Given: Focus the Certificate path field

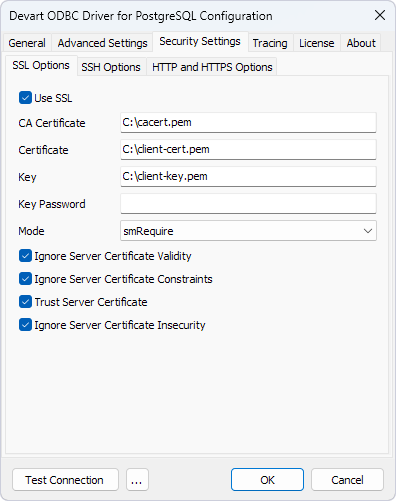Looking at the screenshot, I should [x=248, y=149].
